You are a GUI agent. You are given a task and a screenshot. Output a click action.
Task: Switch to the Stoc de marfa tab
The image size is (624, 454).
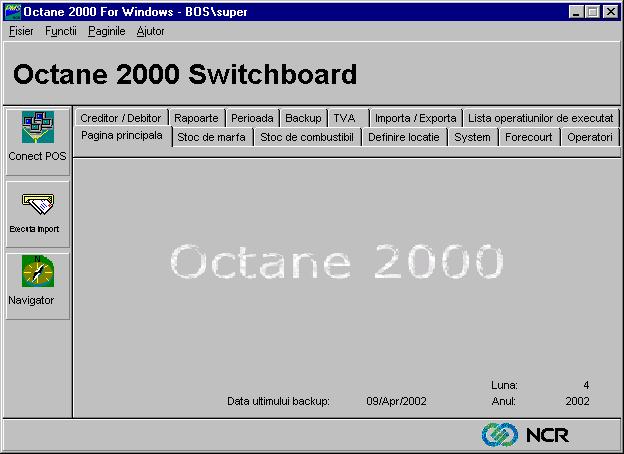click(x=211, y=137)
